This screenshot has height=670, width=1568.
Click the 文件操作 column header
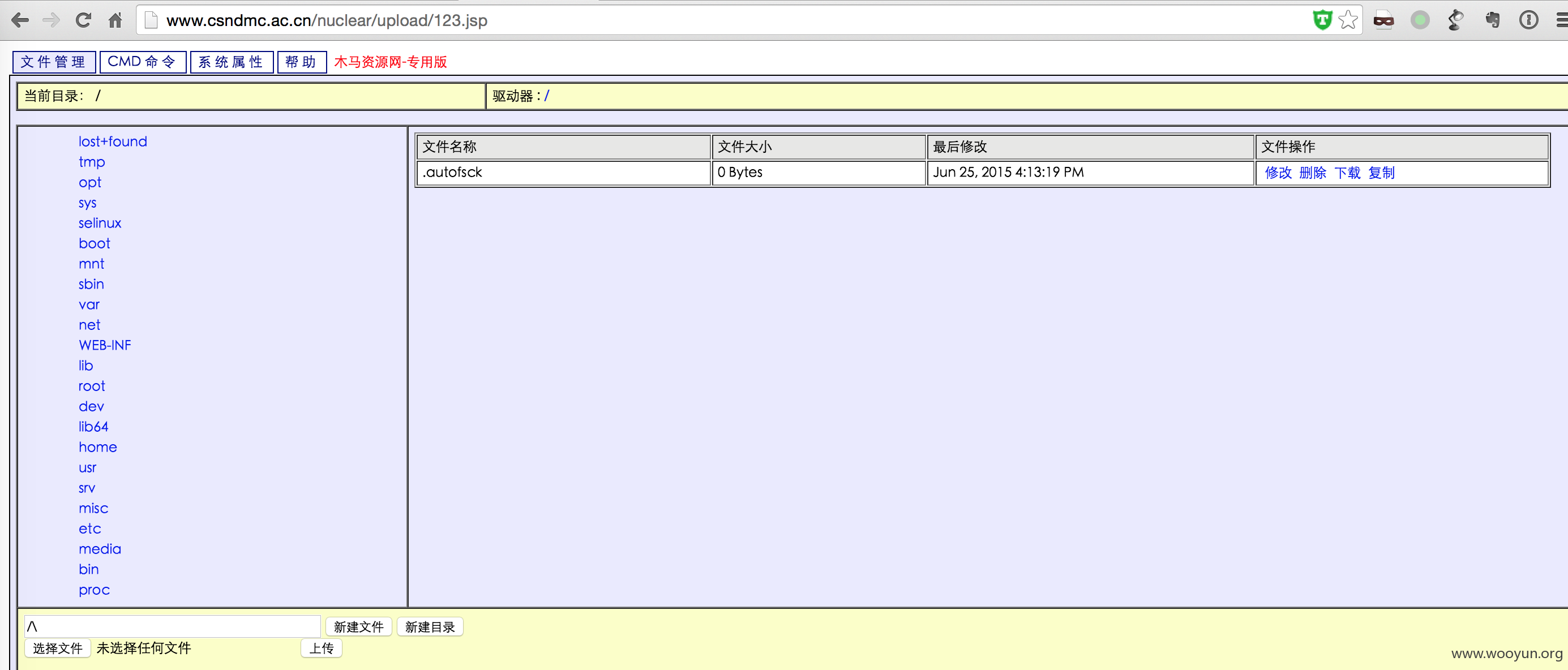click(x=1402, y=147)
